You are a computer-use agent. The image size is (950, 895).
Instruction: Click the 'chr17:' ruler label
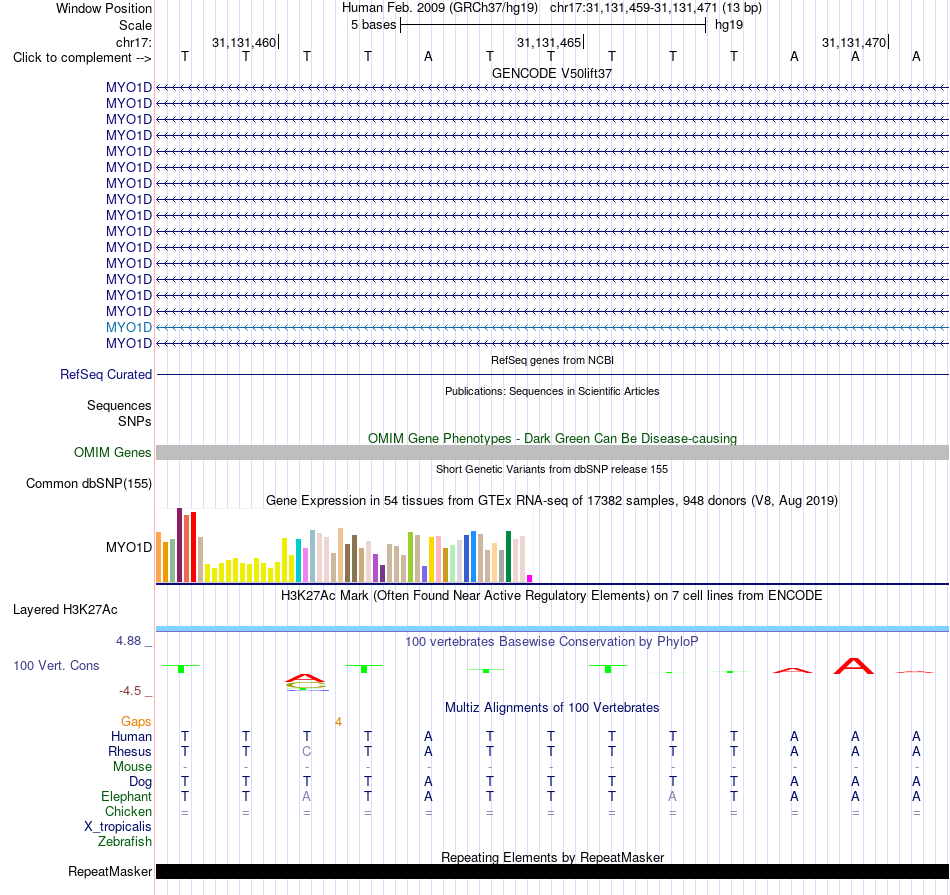click(133, 42)
